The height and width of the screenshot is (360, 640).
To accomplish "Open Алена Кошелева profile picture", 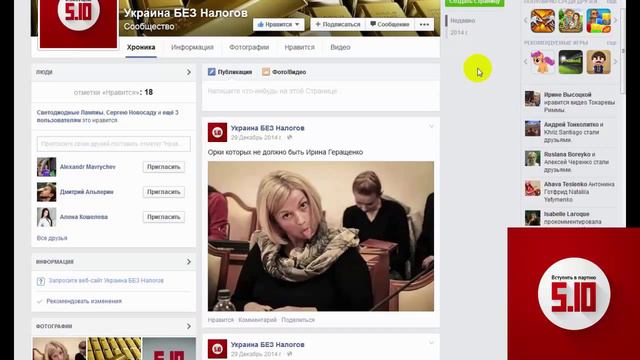I will pos(47,217).
